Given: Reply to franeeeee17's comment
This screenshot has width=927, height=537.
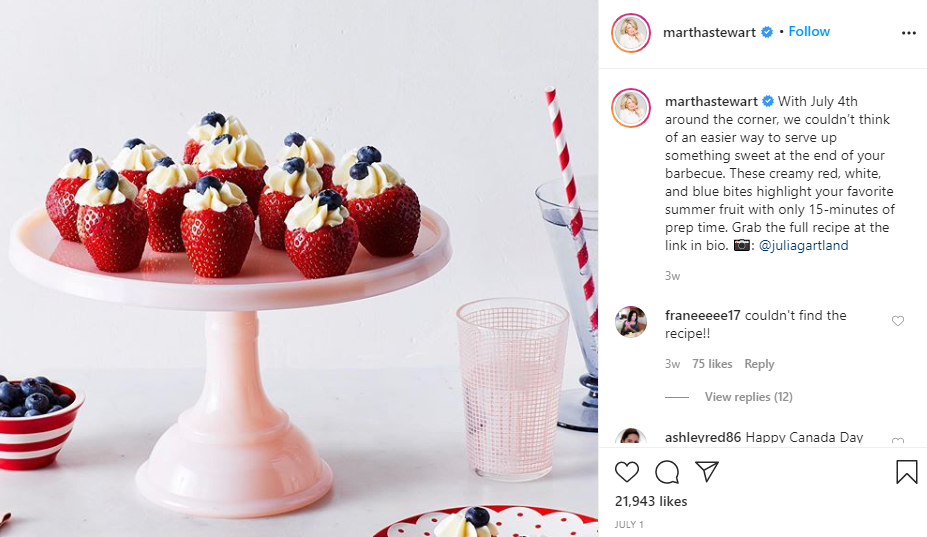Looking at the screenshot, I should (759, 364).
